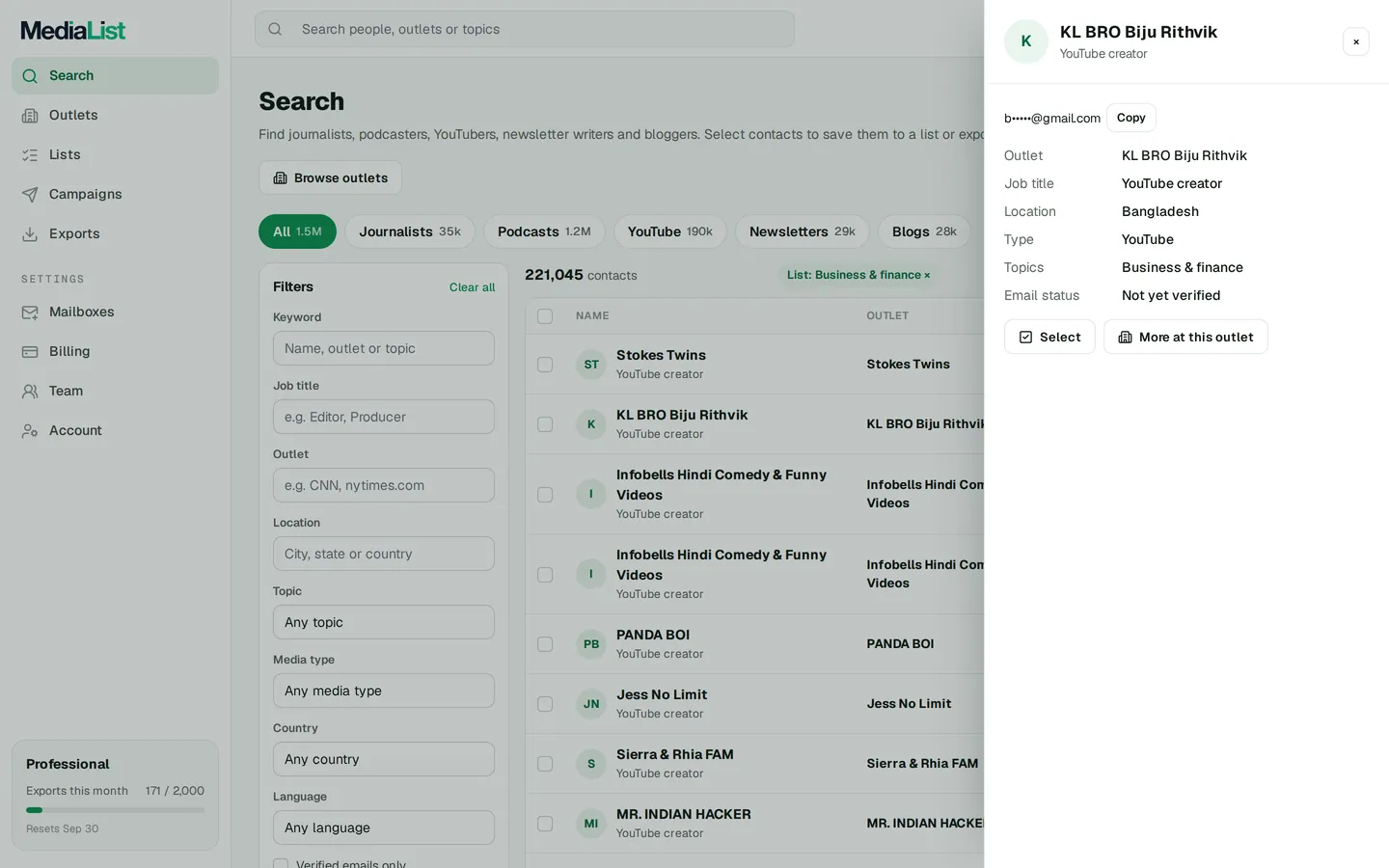This screenshot has height=868, width=1389.
Task: Click the Exports download icon
Action: [x=30, y=234]
